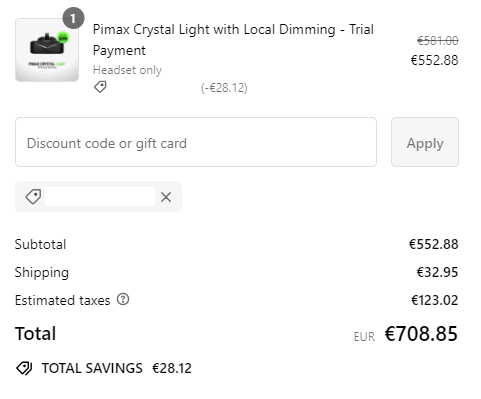The image size is (481, 399).
Task: Click the tag icon in the applied discount chip
Action: (x=33, y=197)
